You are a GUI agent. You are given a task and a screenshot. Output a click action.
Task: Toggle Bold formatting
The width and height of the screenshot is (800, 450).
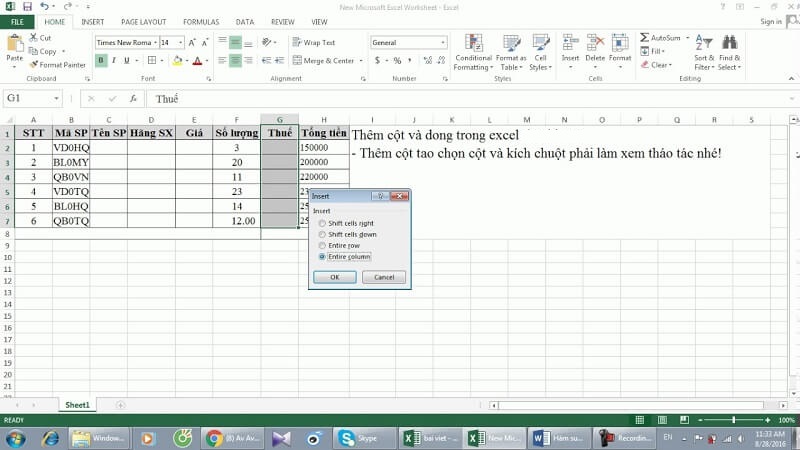point(101,60)
